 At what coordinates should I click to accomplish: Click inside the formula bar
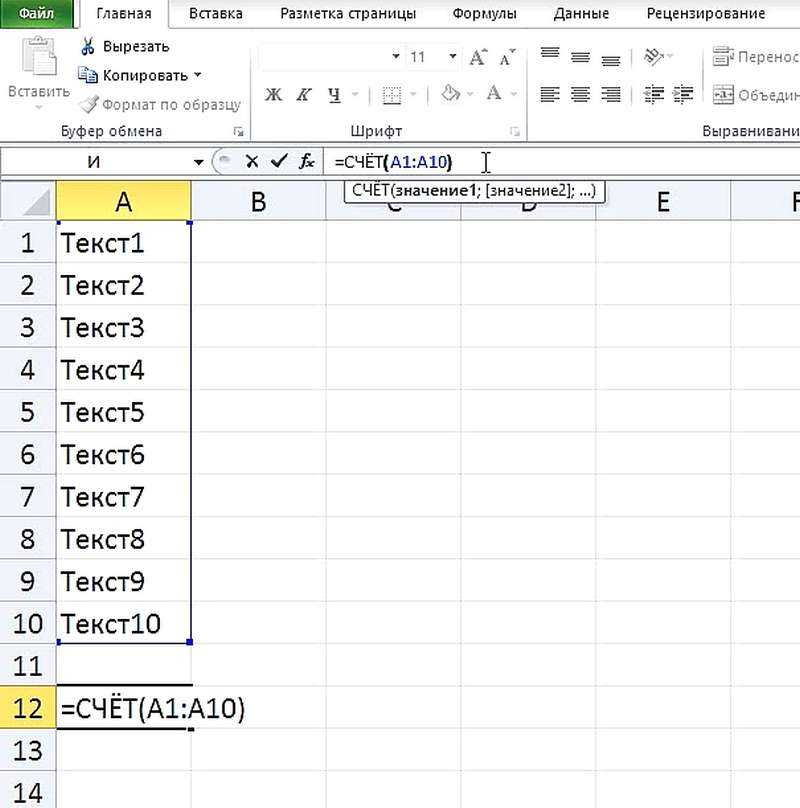tap(562, 162)
